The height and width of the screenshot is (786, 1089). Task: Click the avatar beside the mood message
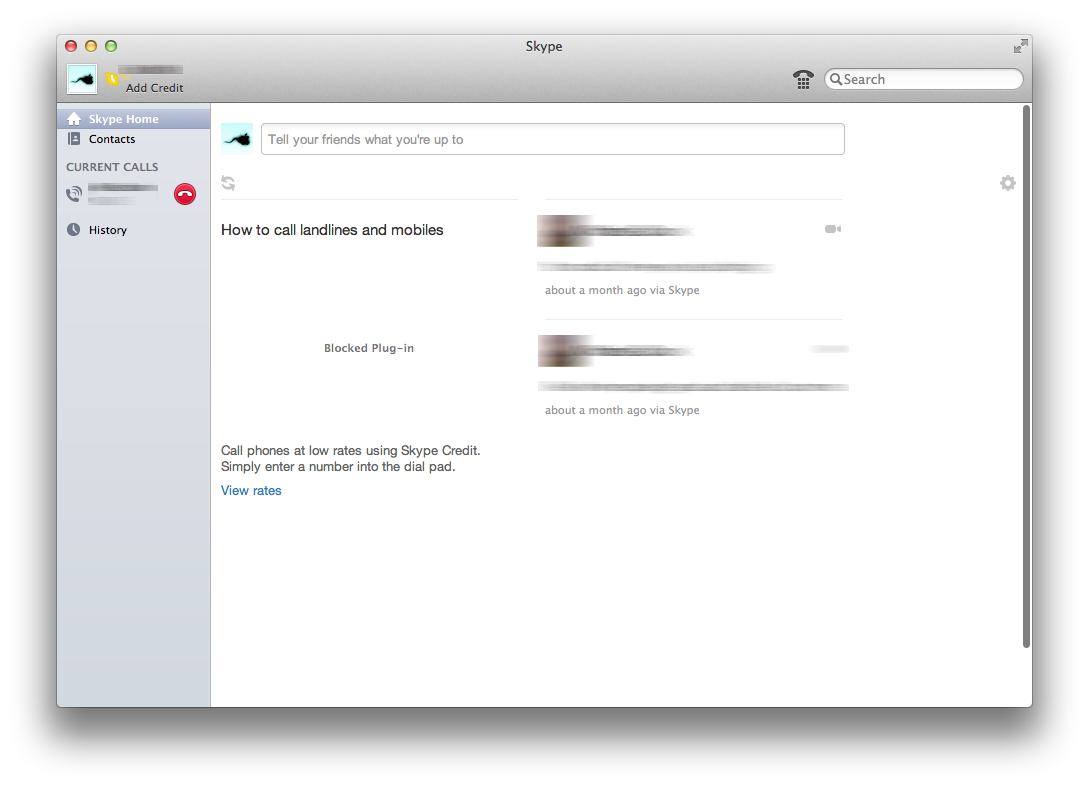click(237, 139)
